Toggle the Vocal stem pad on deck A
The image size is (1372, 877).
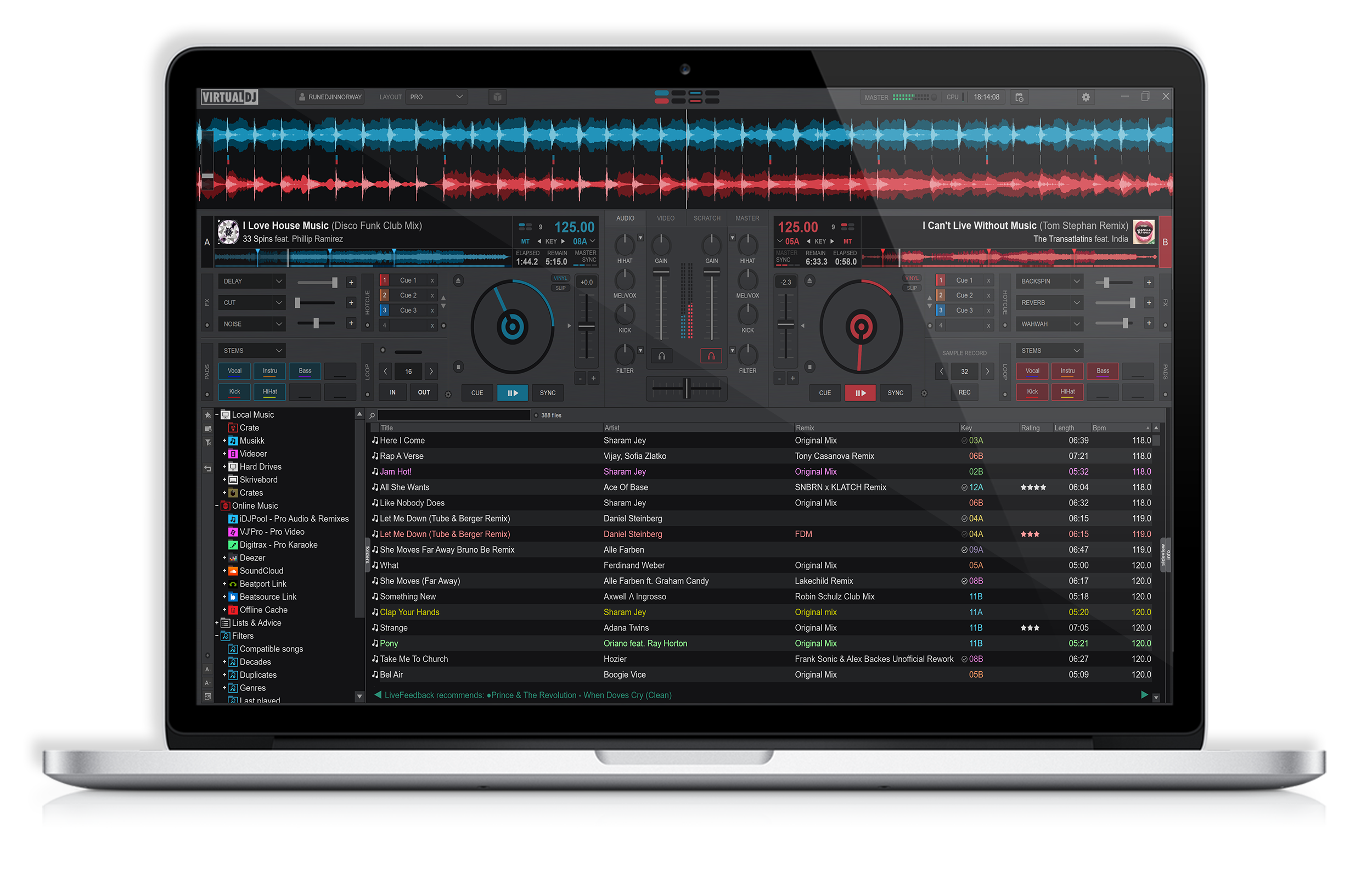pos(235,371)
